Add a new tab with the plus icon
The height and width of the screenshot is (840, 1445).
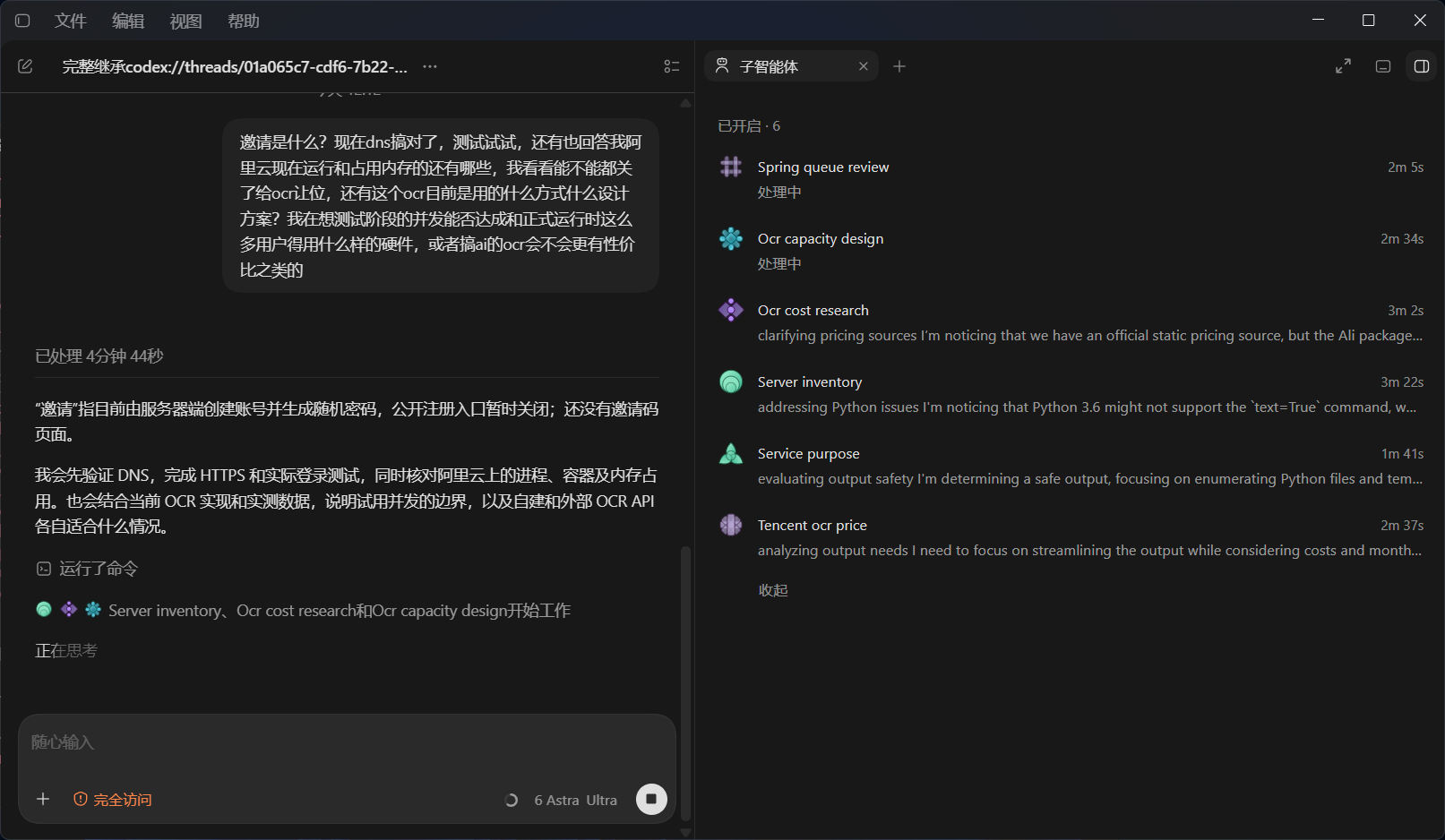click(899, 66)
